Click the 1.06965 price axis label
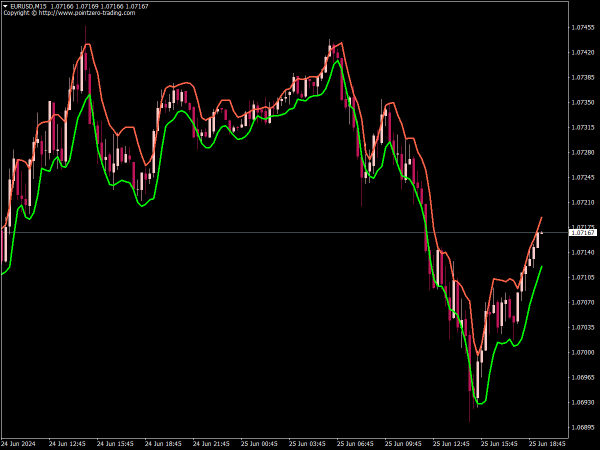 pos(583,377)
